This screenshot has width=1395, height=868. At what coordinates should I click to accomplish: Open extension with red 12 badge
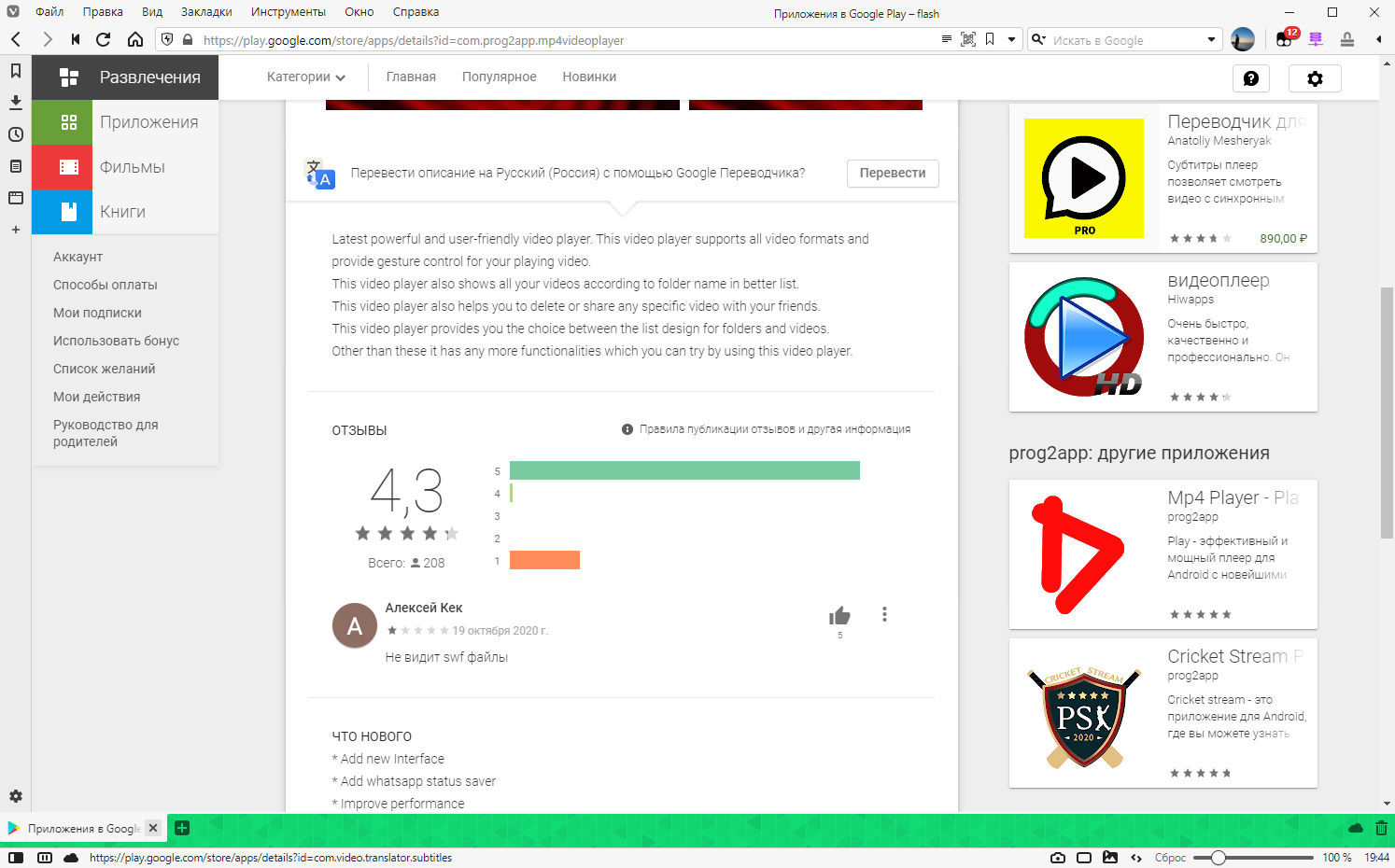pos(1286,38)
